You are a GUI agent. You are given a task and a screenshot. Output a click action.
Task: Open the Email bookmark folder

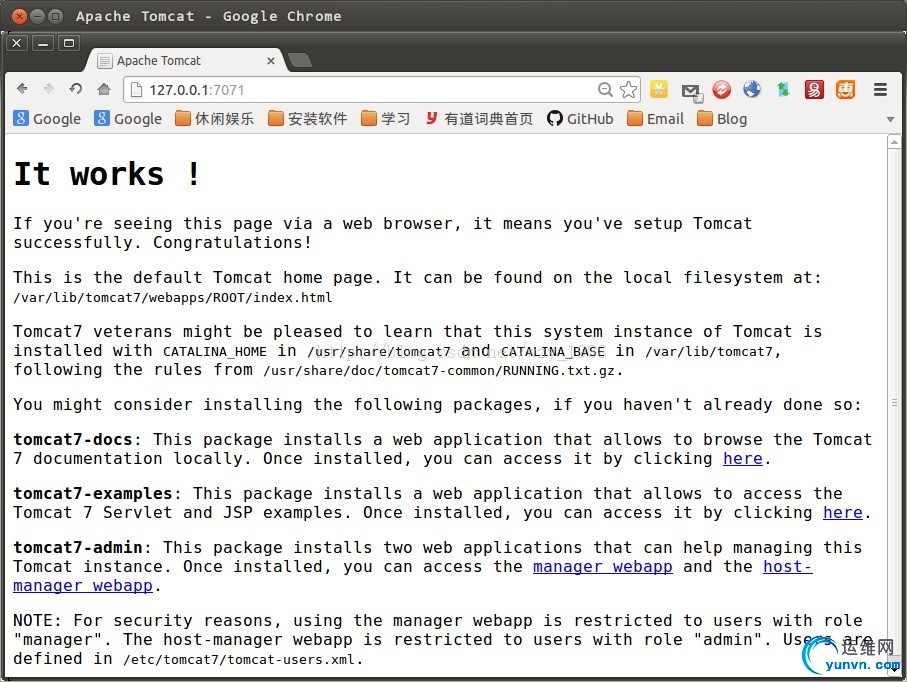[656, 119]
